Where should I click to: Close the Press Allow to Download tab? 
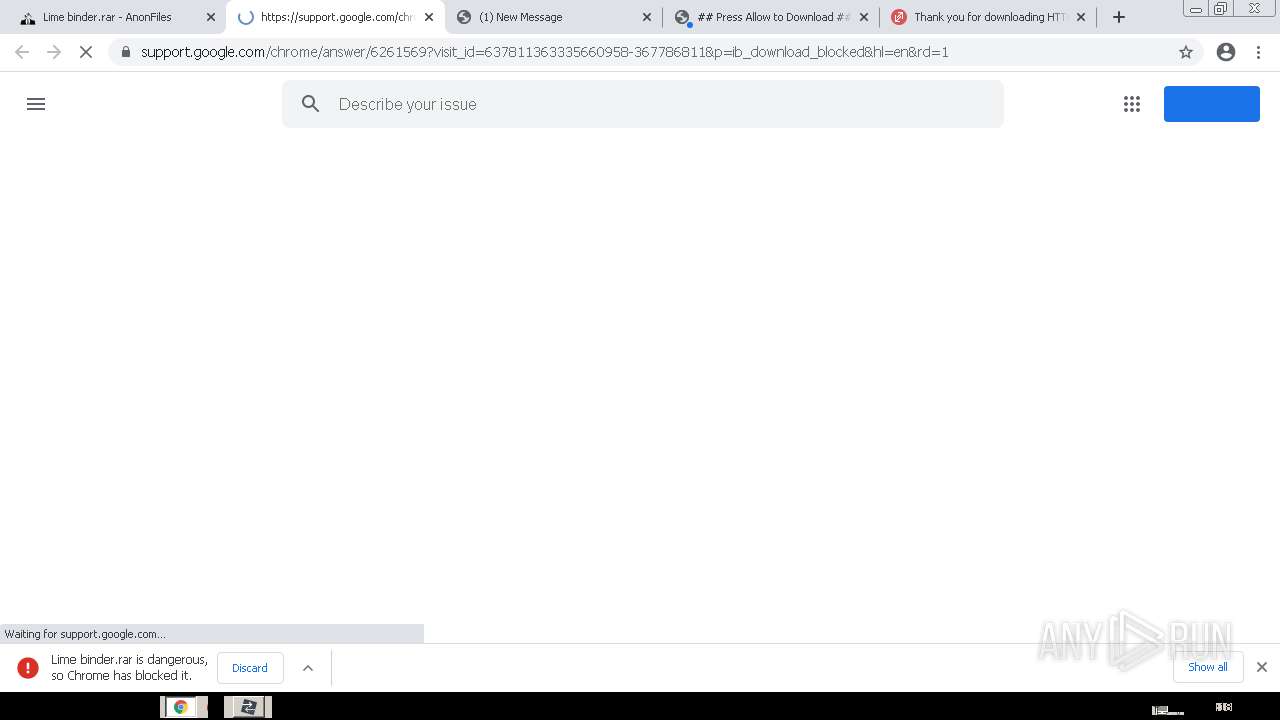864,17
